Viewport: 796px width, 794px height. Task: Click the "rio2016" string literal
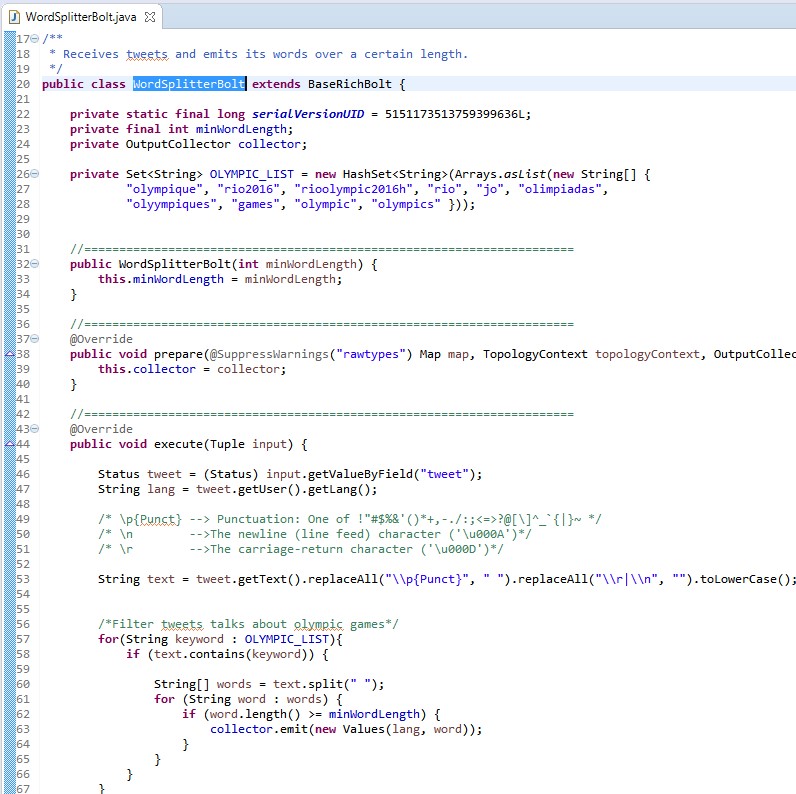[x=248, y=189]
